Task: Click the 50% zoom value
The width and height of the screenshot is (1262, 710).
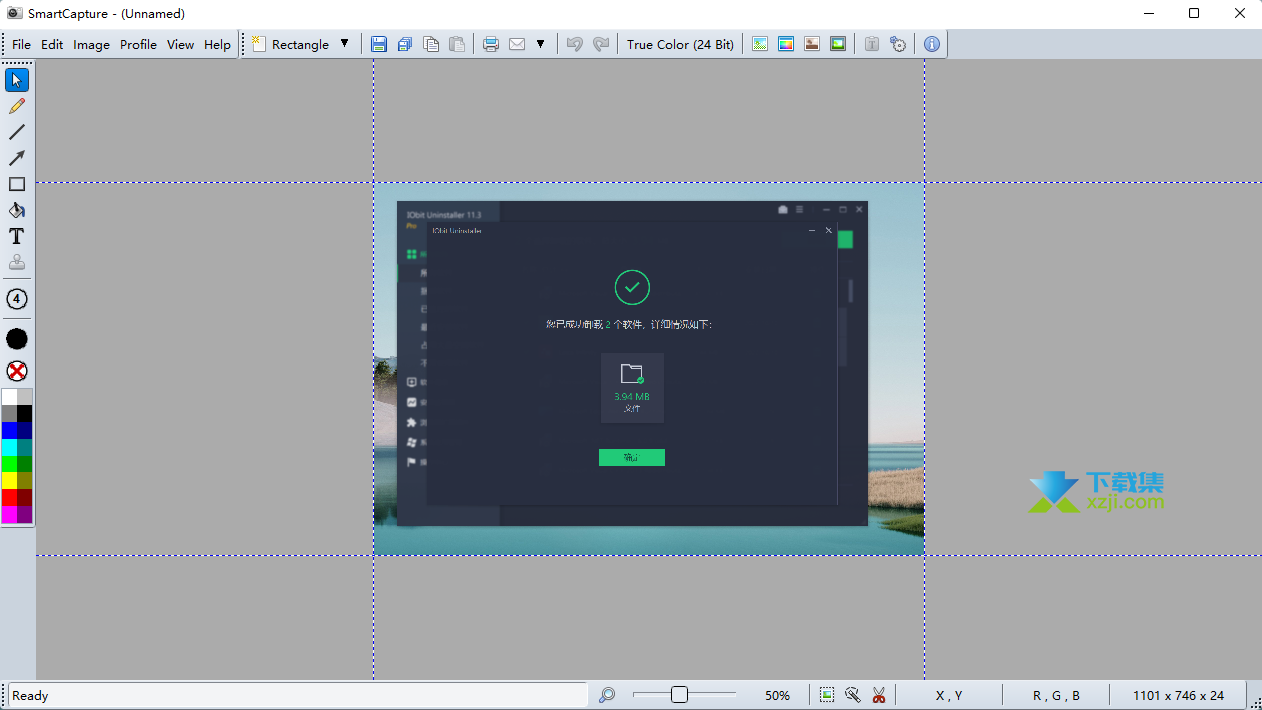Action: tap(777, 695)
